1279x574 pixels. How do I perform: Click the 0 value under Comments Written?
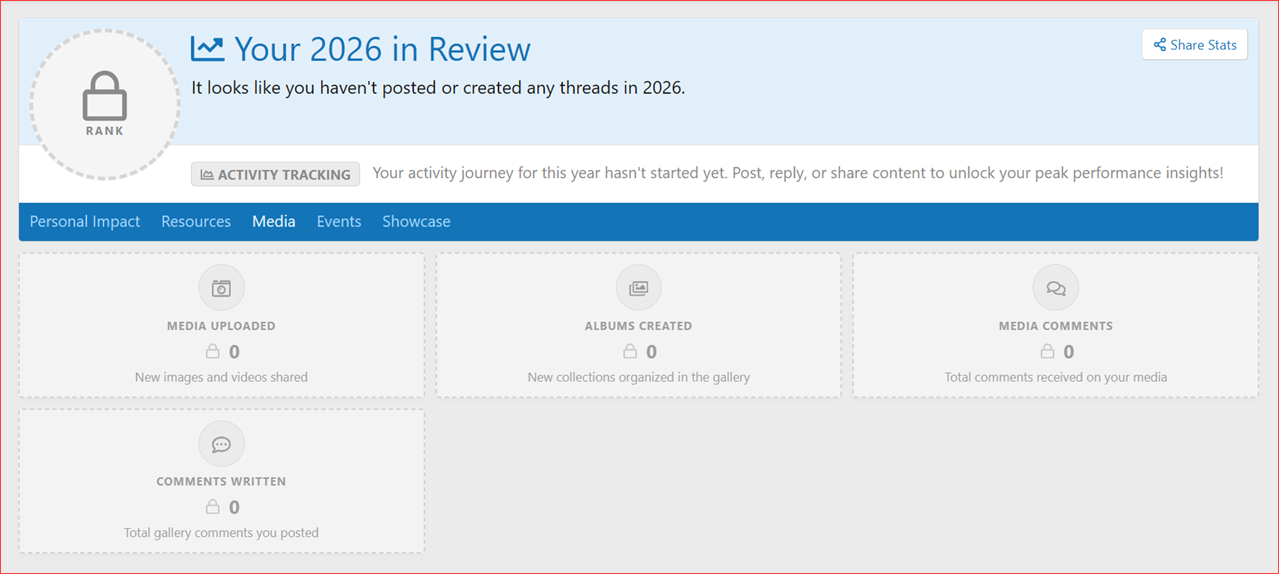coord(234,507)
